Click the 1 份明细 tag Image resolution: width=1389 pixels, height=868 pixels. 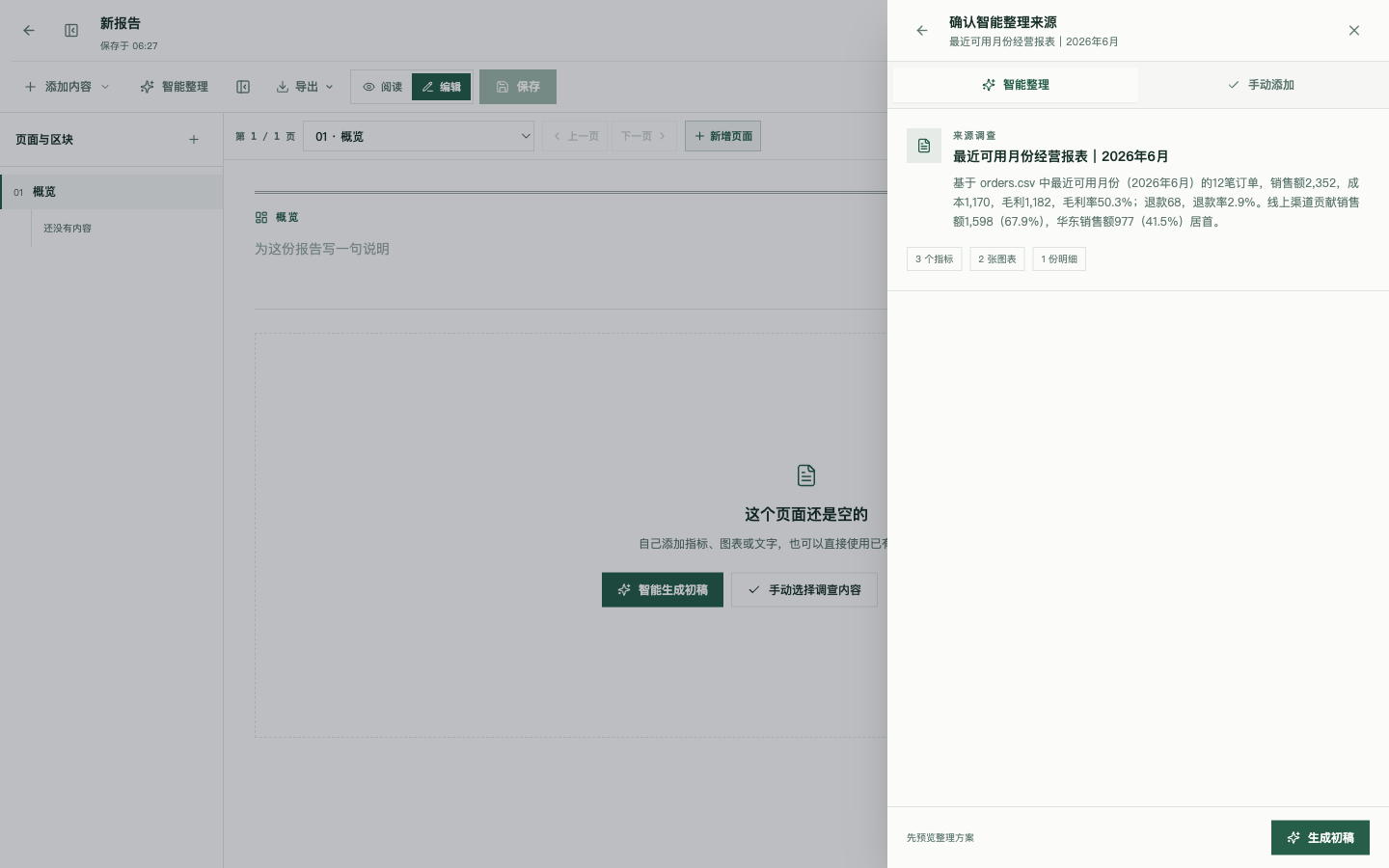(1059, 259)
